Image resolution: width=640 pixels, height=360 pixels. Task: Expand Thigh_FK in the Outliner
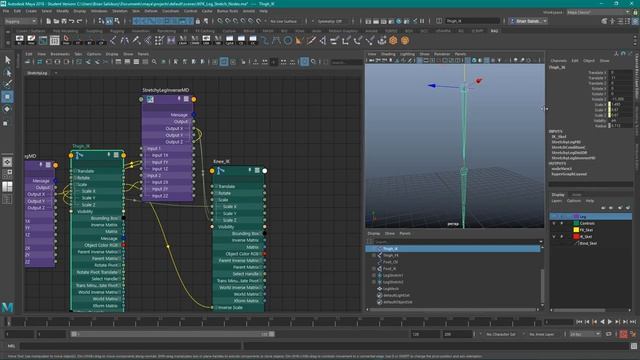coord(373,255)
